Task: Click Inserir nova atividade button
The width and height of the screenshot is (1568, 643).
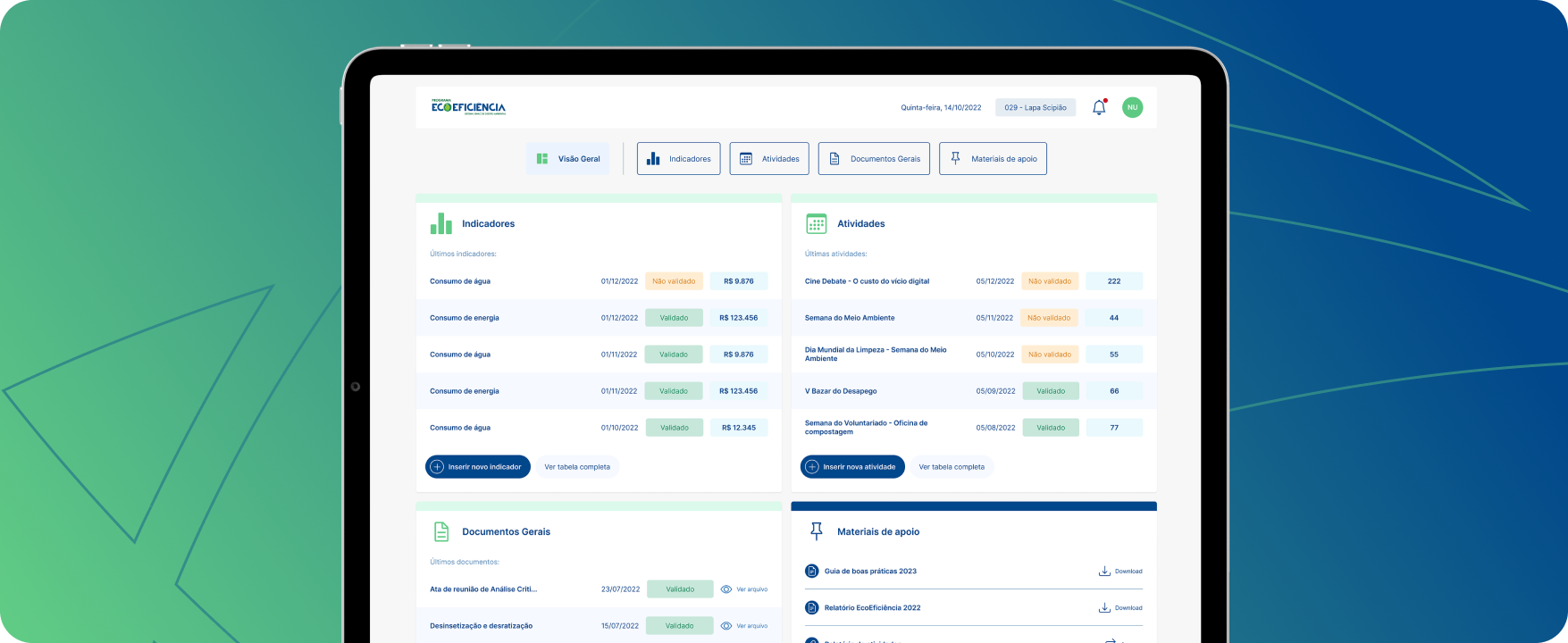Action: pos(852,467)
